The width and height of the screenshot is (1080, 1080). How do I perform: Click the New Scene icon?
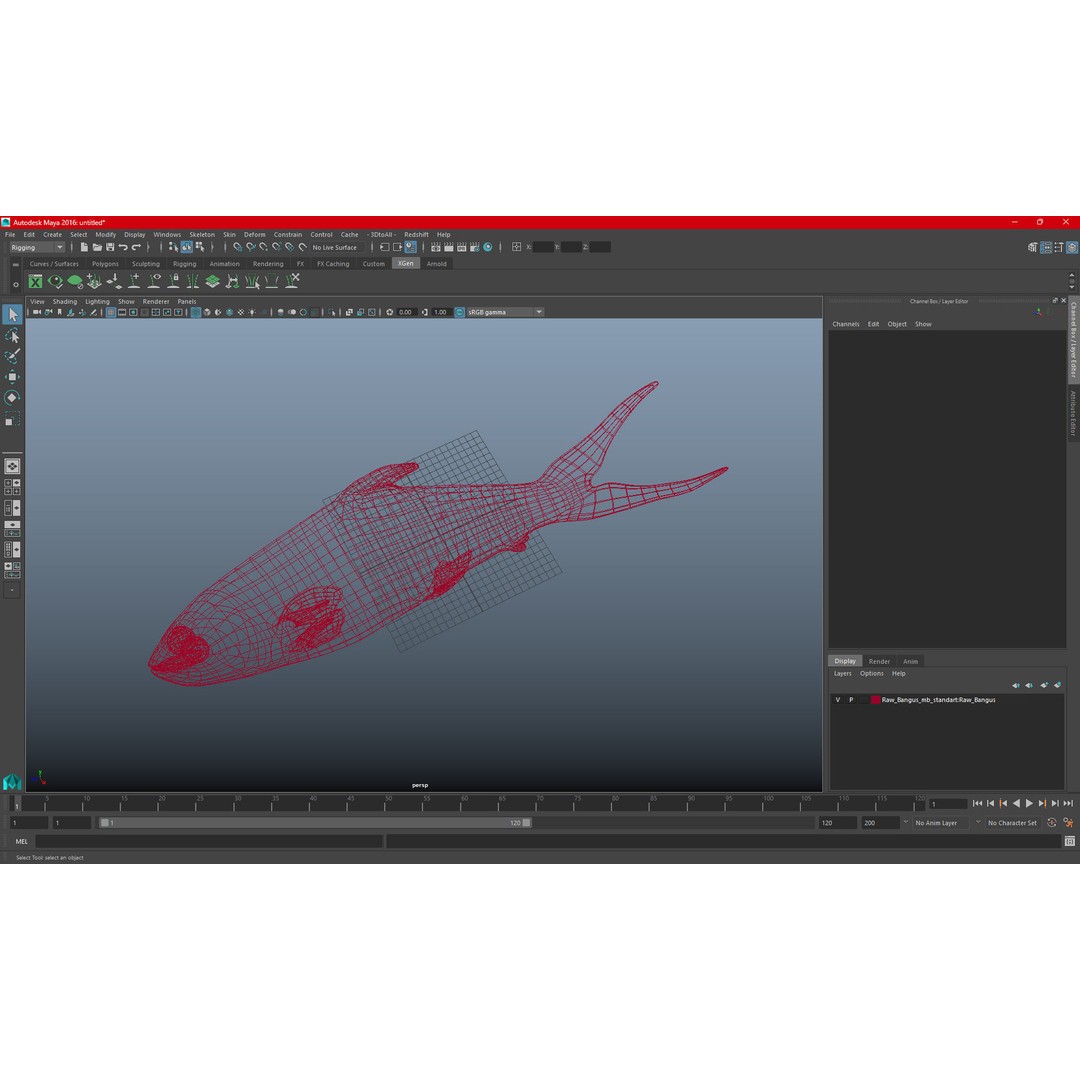click(x=84, y=247)
